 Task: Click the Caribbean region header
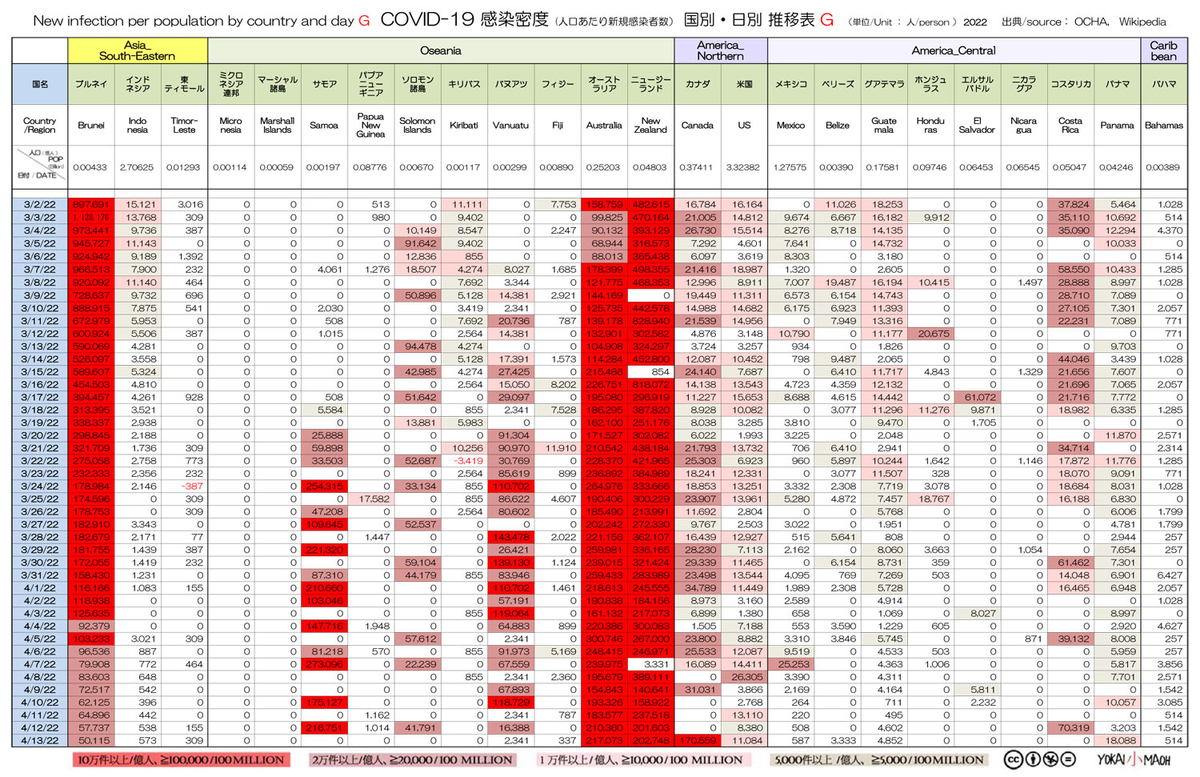1163,50
